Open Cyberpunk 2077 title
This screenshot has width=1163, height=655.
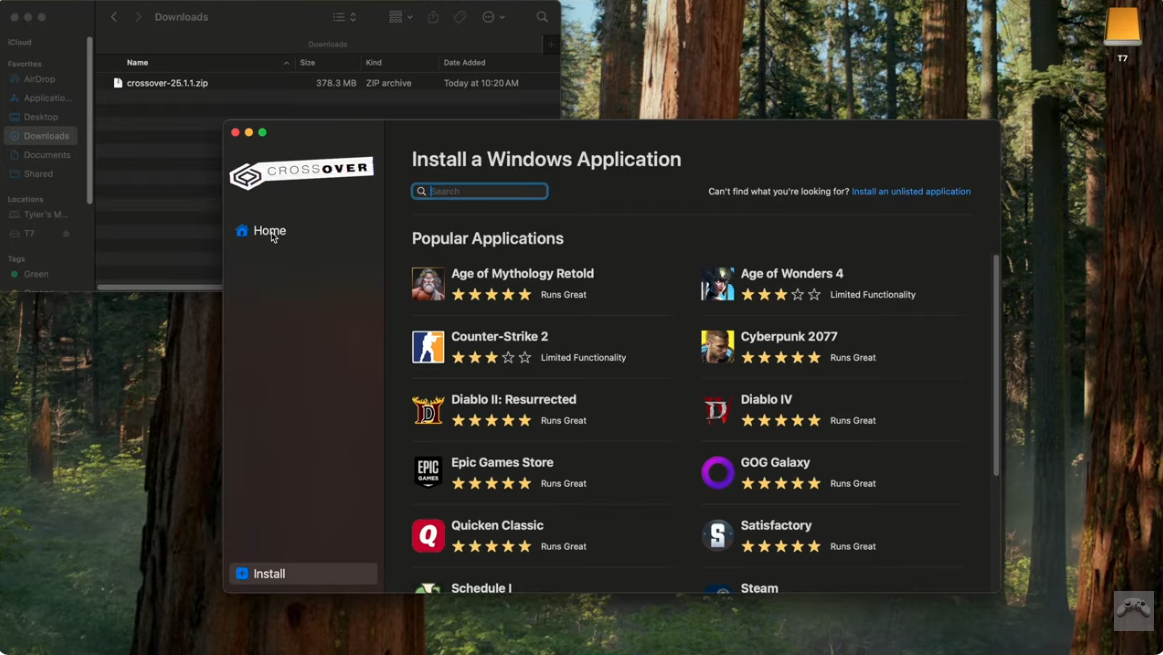(788, 337)
